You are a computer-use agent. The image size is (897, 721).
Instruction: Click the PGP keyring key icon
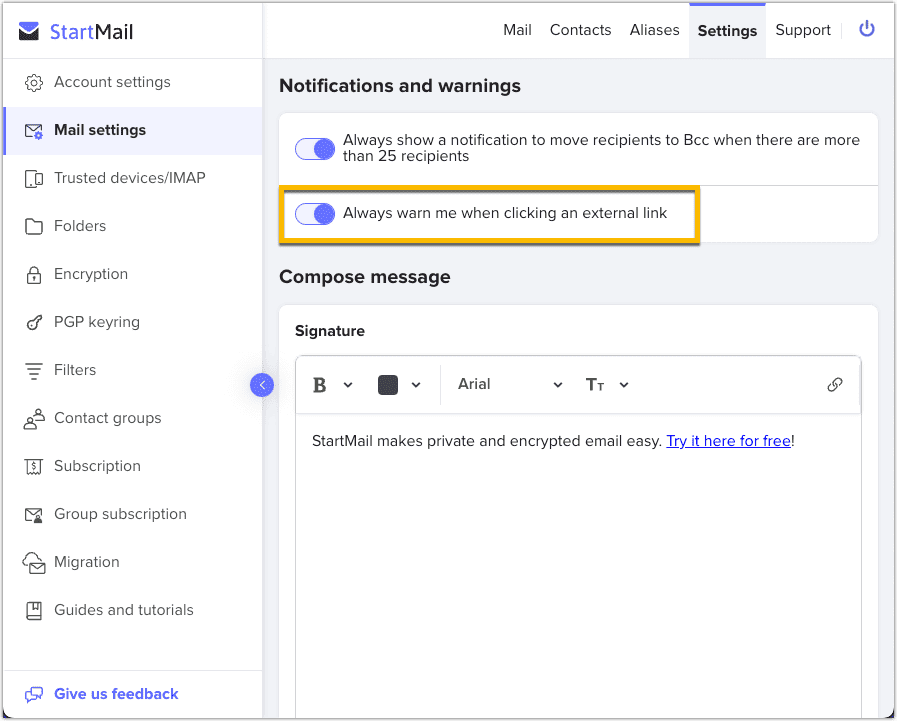pos(34,322)
